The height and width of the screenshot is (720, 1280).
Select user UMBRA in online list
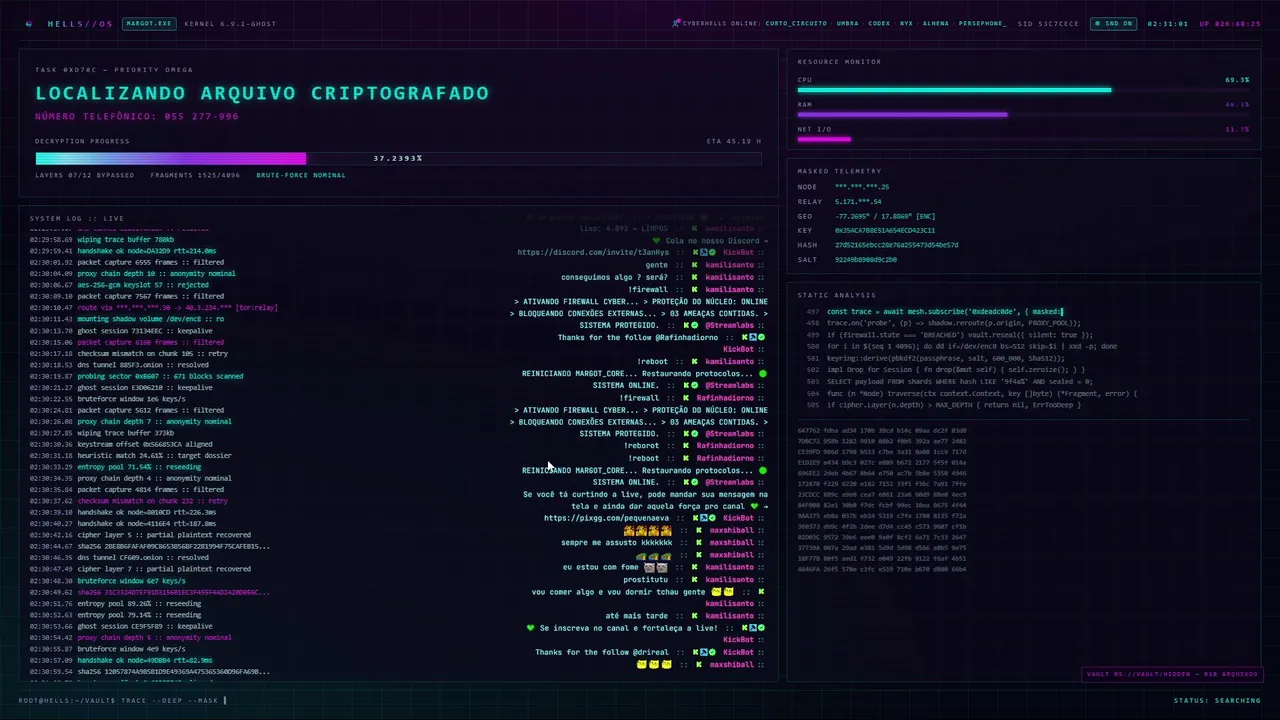pos(847,23)
